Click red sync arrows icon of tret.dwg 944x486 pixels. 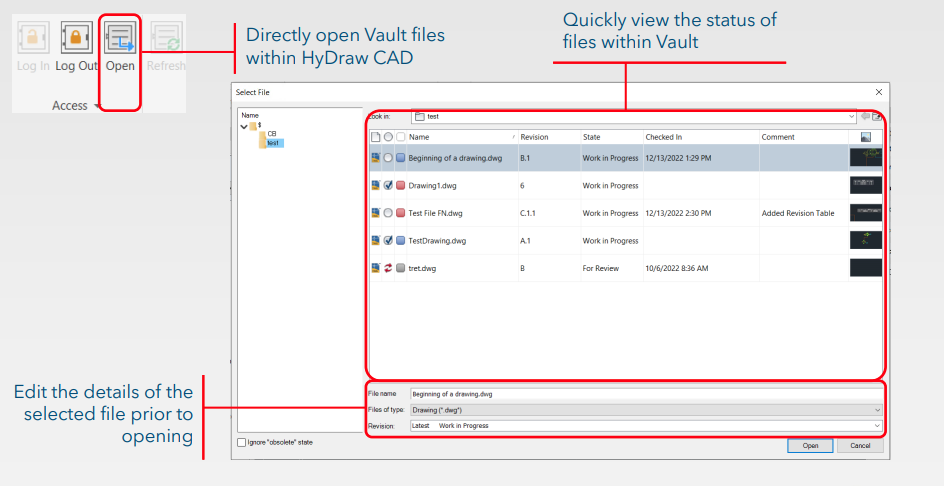click(388, 268)
